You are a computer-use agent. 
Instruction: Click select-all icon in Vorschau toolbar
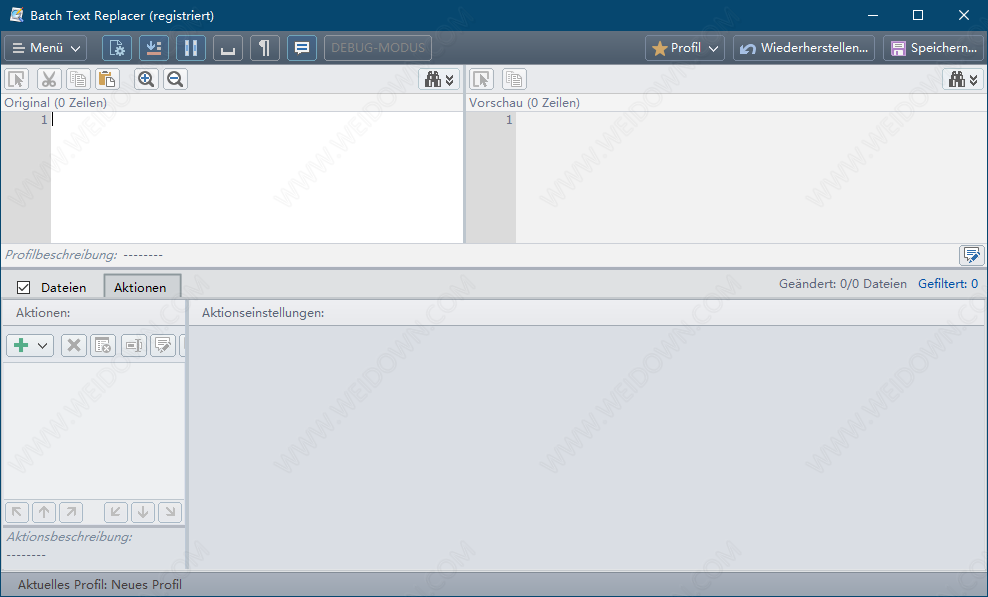(x=482, y=79)
